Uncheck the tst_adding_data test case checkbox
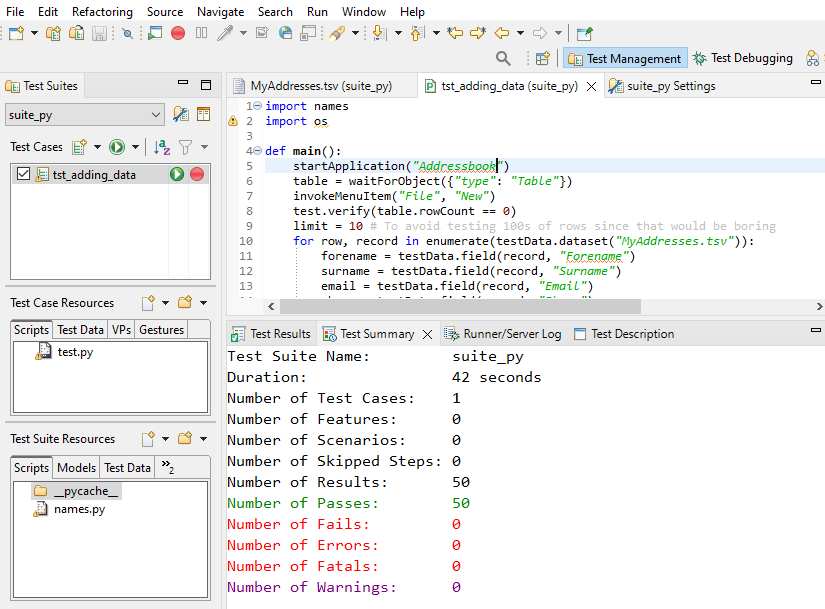 point(24,175)
